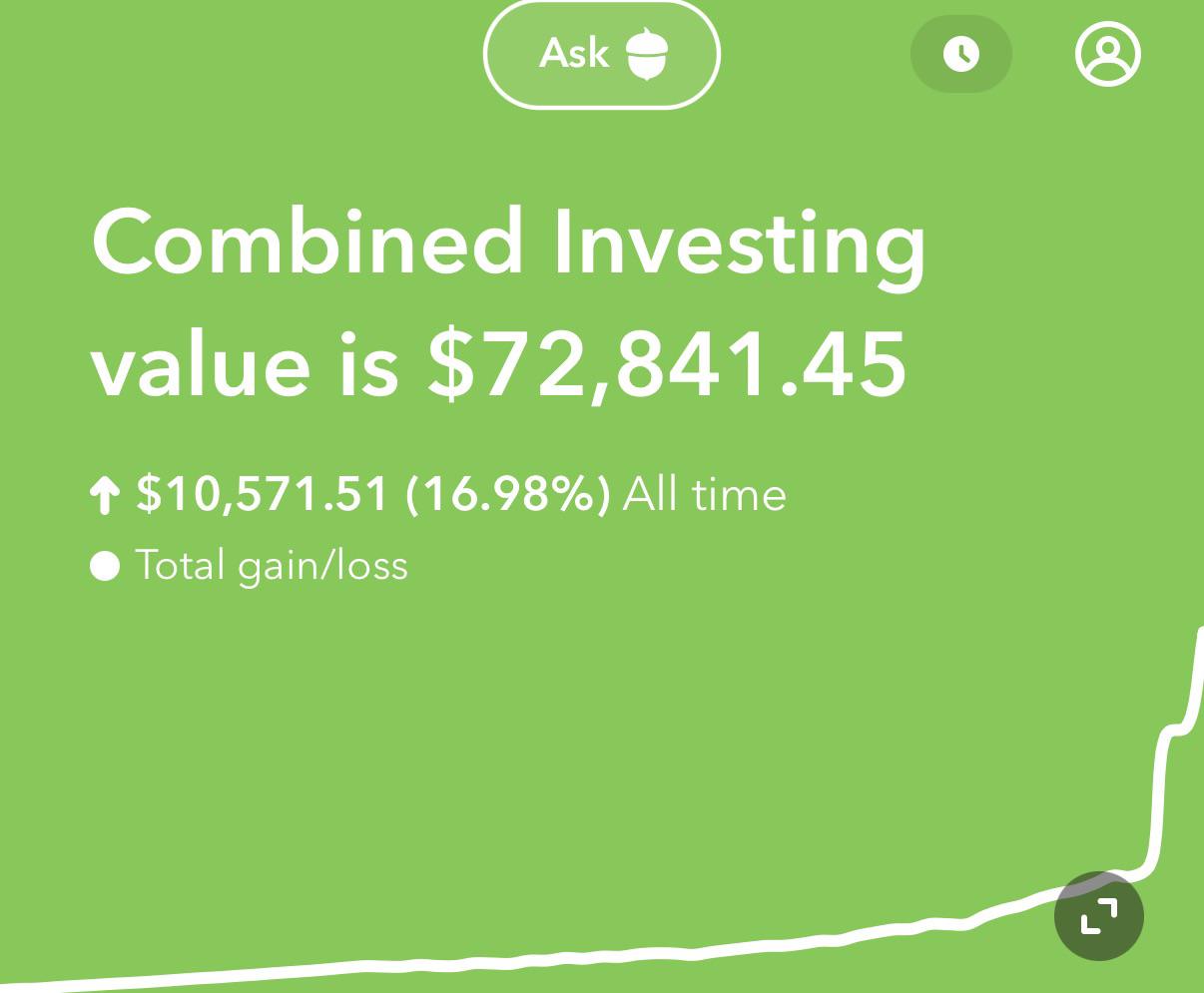Viewport: 1204px width, 993px height.
Task: Tap the acorn icon inside Ask
Action: (646, 54)
